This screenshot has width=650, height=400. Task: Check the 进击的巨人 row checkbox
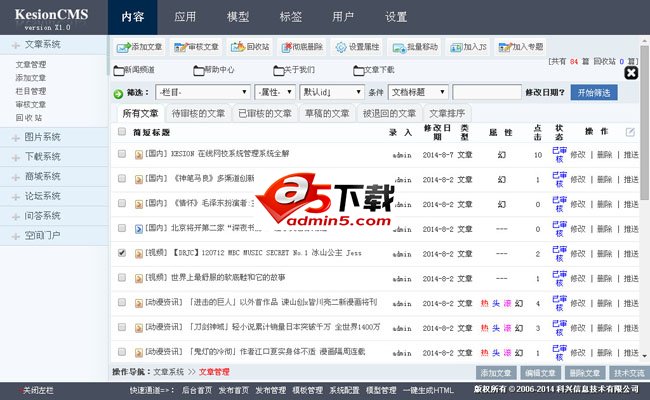click(121, 302)
